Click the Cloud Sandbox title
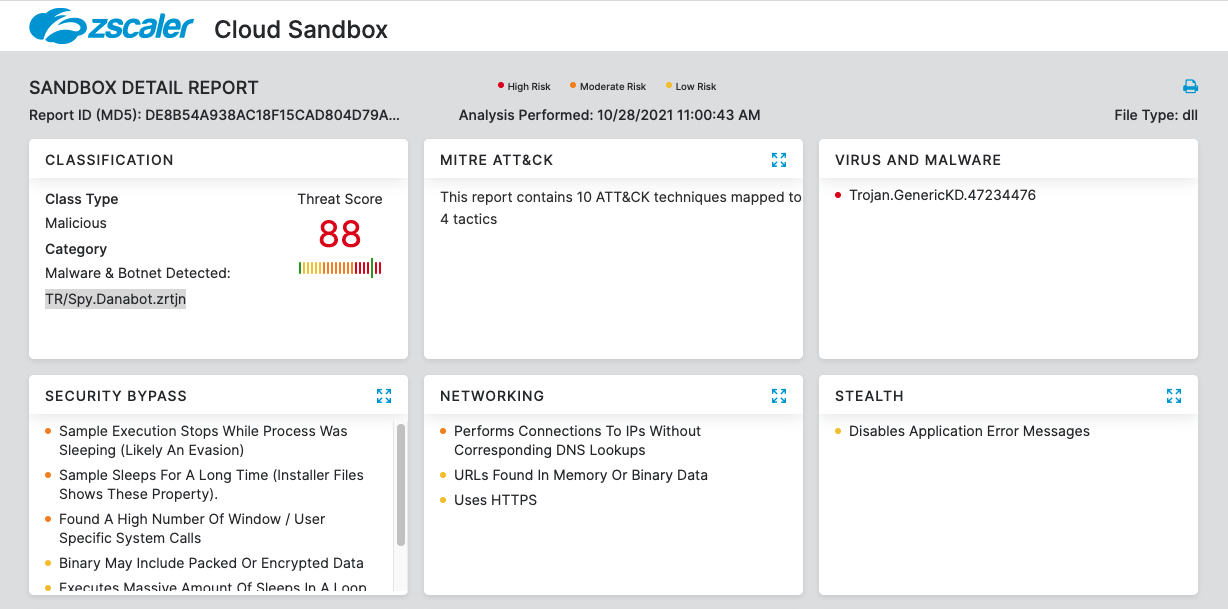The height and width of the screenshot is (609, 1228). [x=301, y=29]
